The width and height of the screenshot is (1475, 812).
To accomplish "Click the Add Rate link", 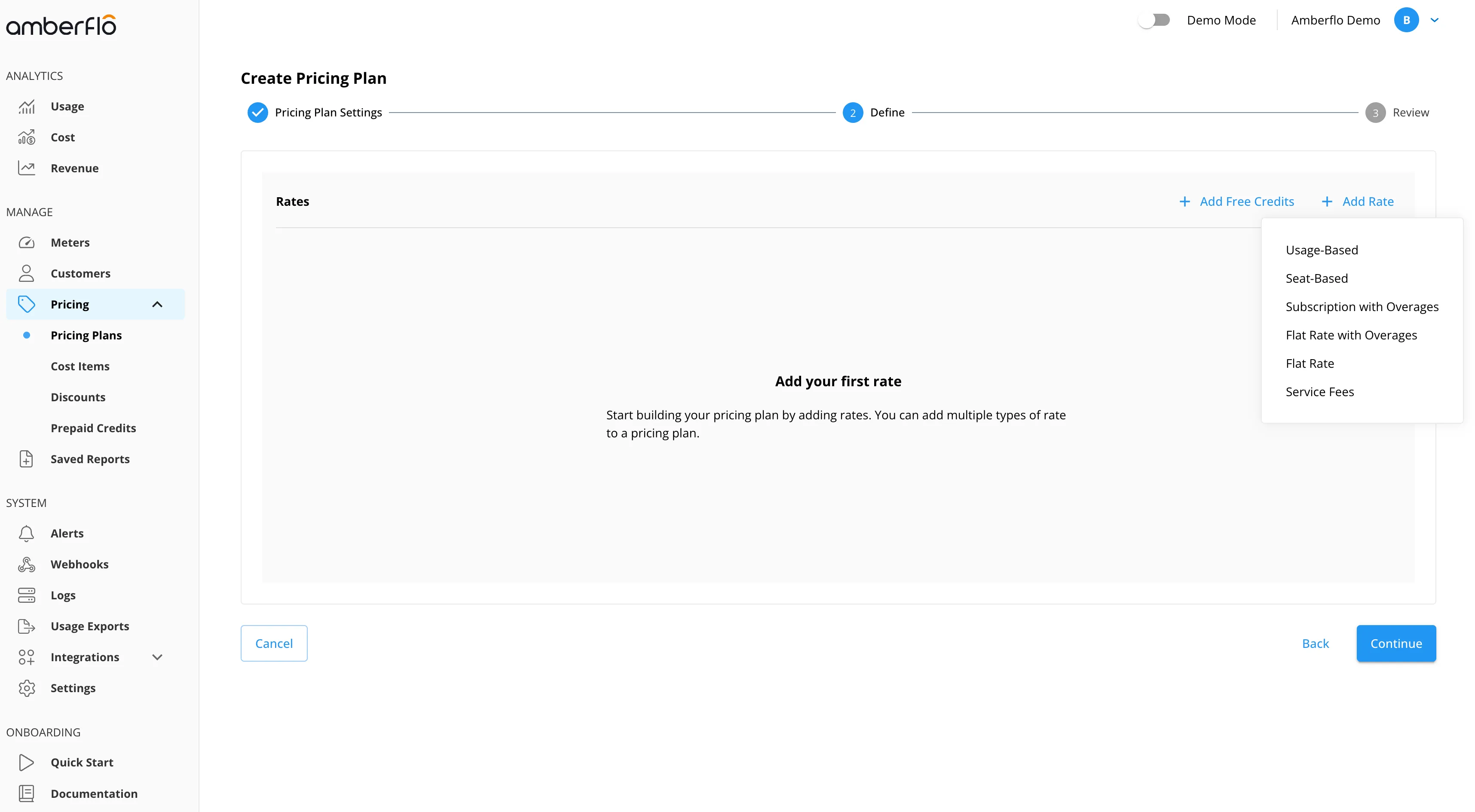I will [1368, 201].
